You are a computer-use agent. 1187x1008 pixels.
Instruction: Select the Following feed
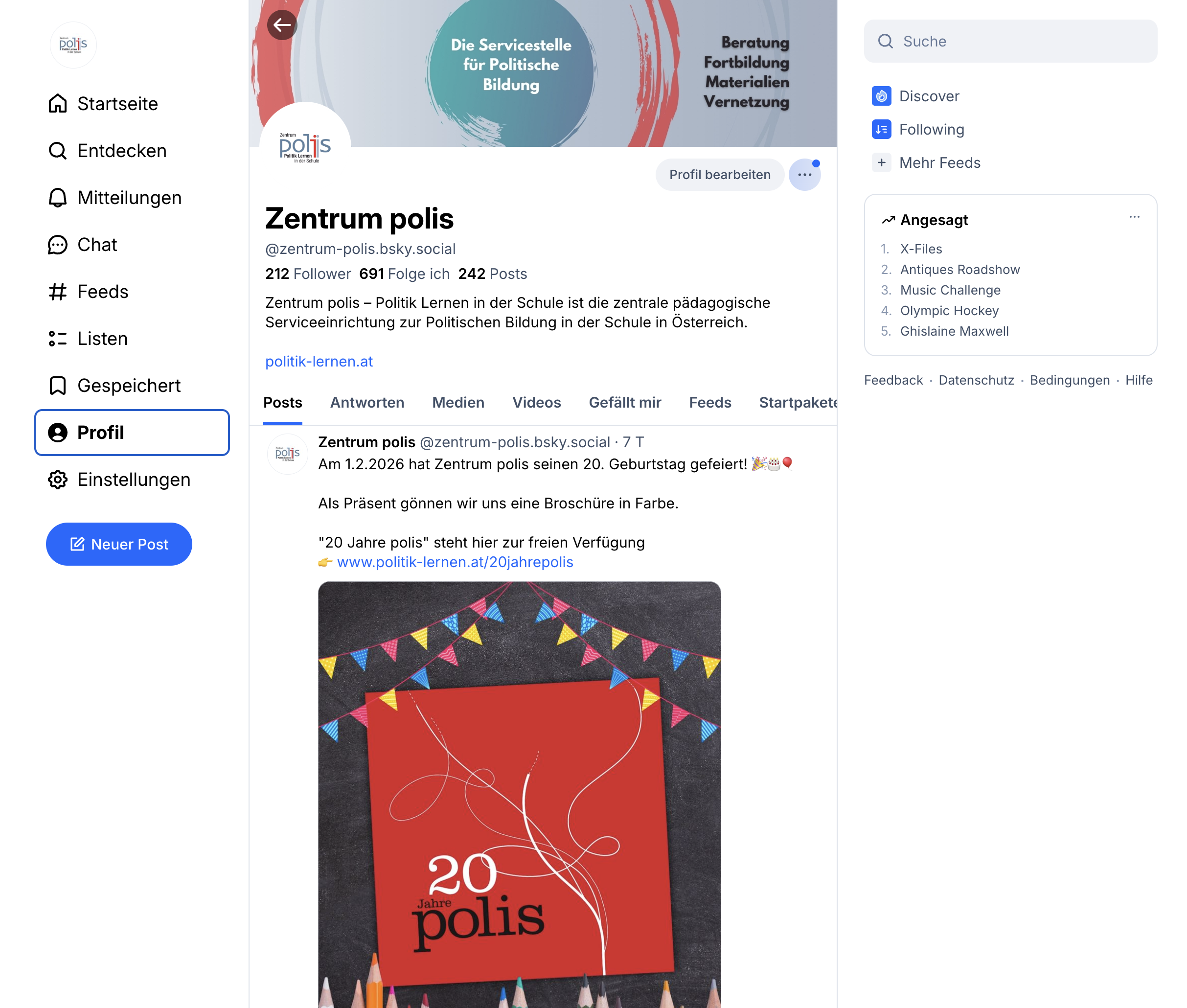tap(918, 130)
